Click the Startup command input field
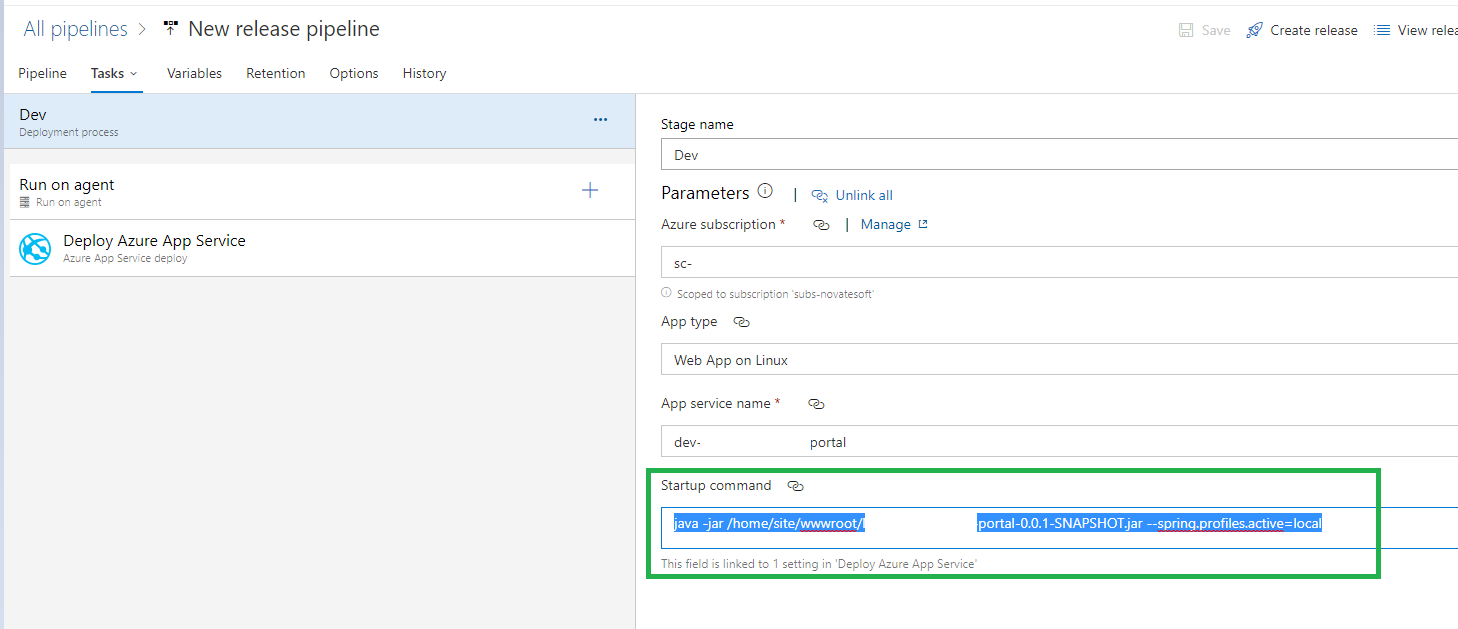Viewport: 1458px width, 629px height. (1059, 528)
